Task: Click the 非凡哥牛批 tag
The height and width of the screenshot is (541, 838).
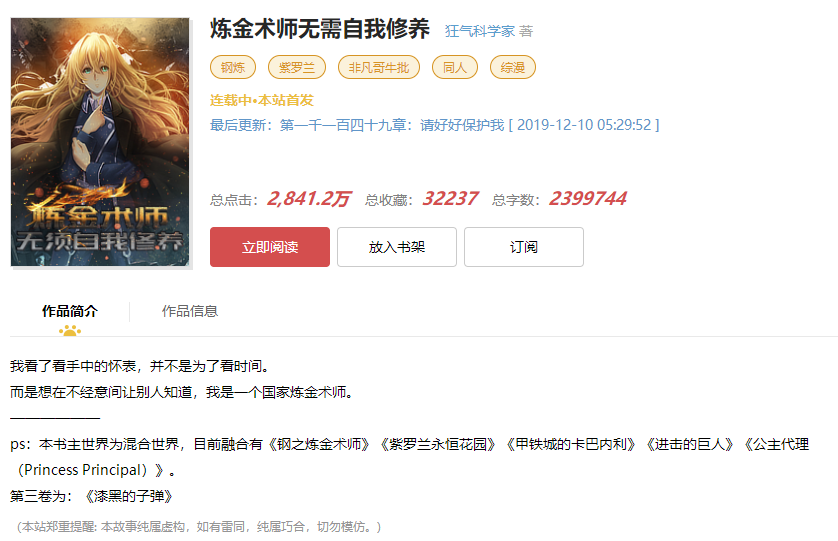Action: pos(379,67)
